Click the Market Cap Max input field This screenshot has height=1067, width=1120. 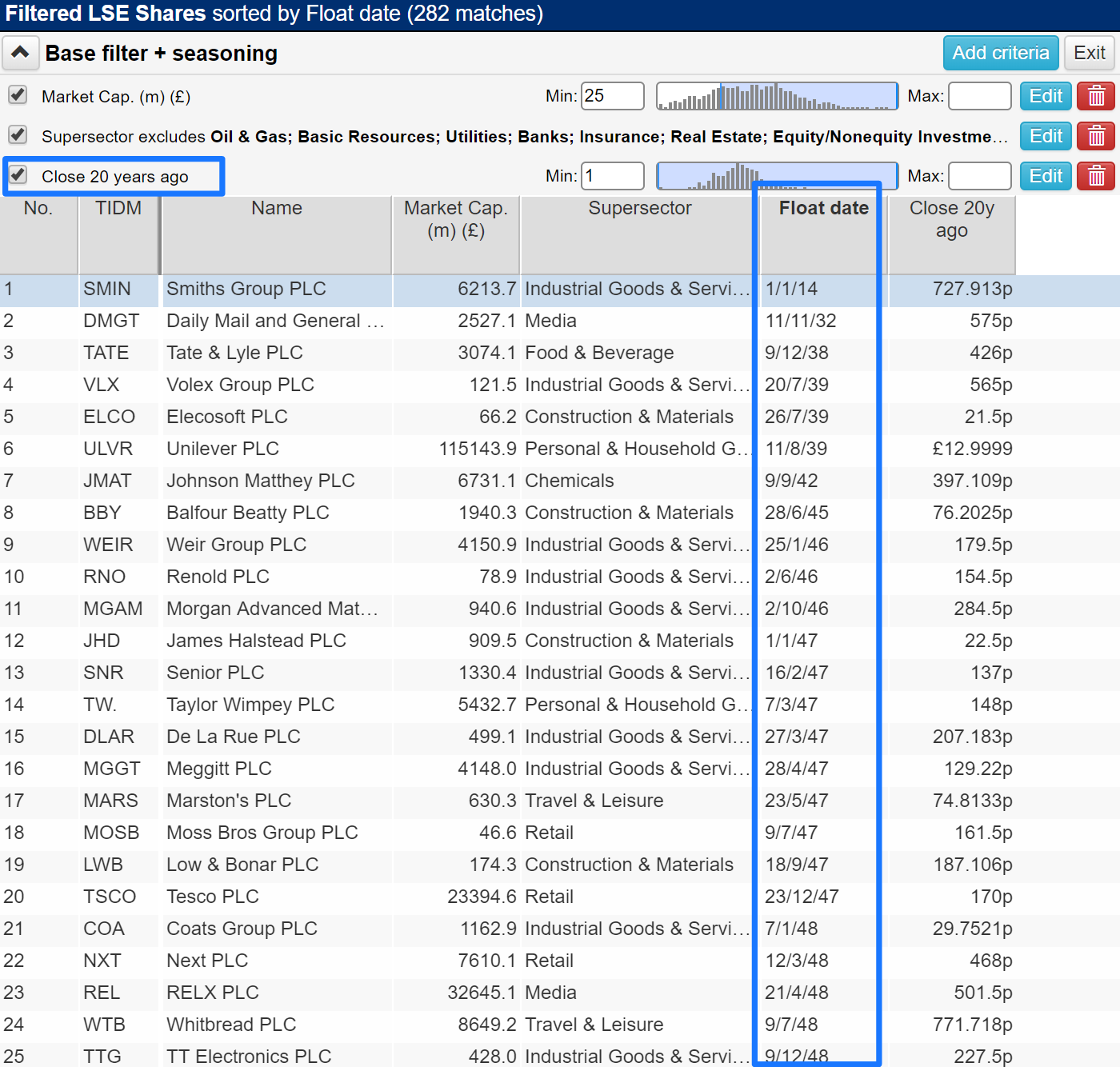pyautogui.click(x=980, y=96)
